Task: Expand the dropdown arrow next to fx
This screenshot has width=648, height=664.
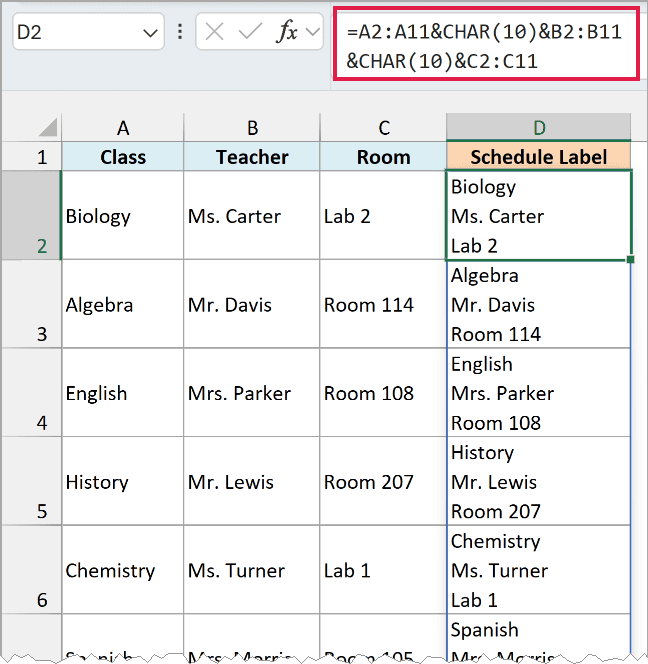Action: click(313, 32)
